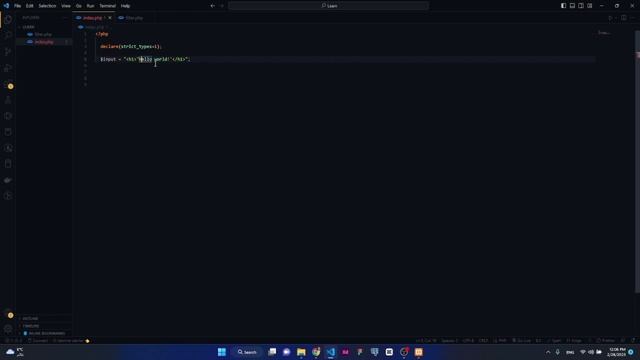Open Chrome from taskbar
This screenshot has height=360, width=640.
(x=316, y=352)
